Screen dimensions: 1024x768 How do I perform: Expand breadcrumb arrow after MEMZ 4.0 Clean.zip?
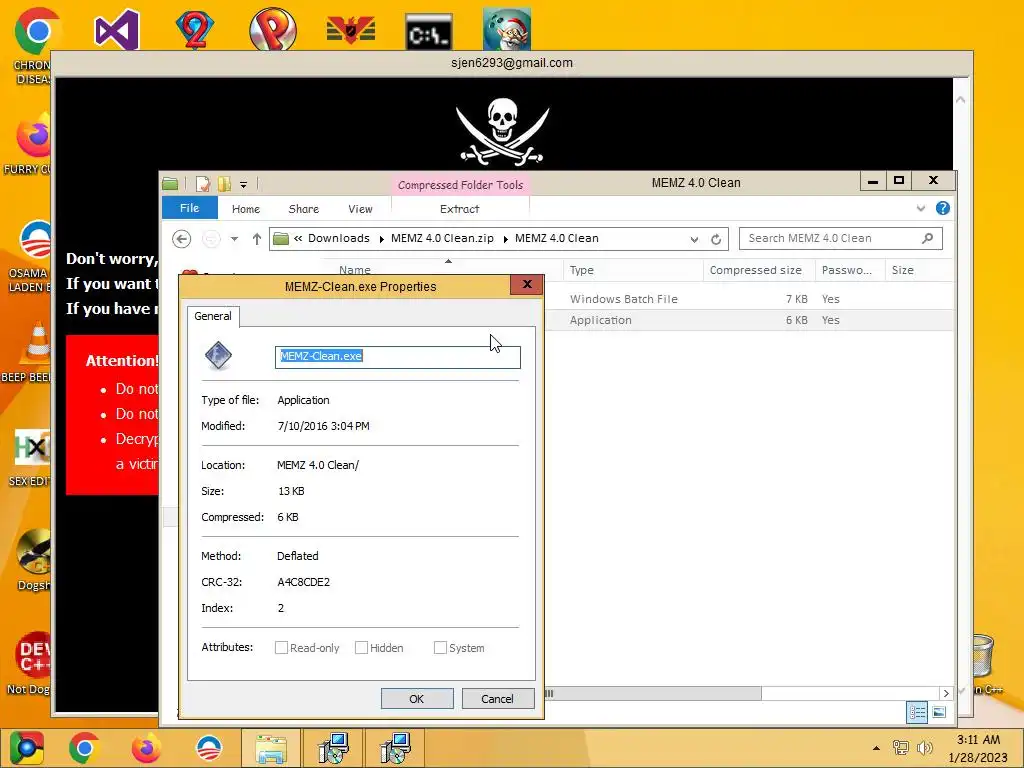click(505, 239)
